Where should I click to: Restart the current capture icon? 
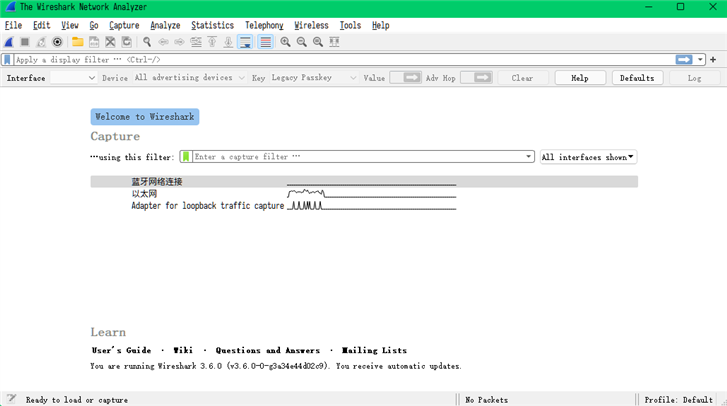(x=41, y=42)
